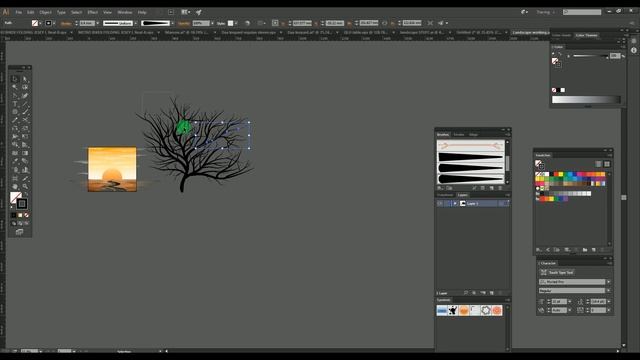Switch to the Color Themes tab

[x=586, y=36]
